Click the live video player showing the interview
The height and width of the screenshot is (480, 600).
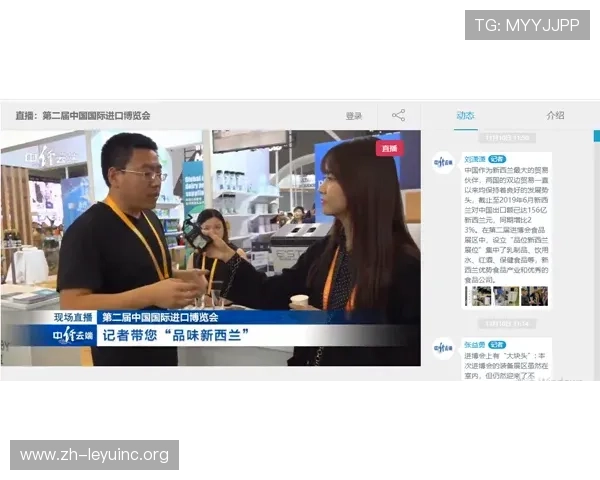tap(211, 248)
